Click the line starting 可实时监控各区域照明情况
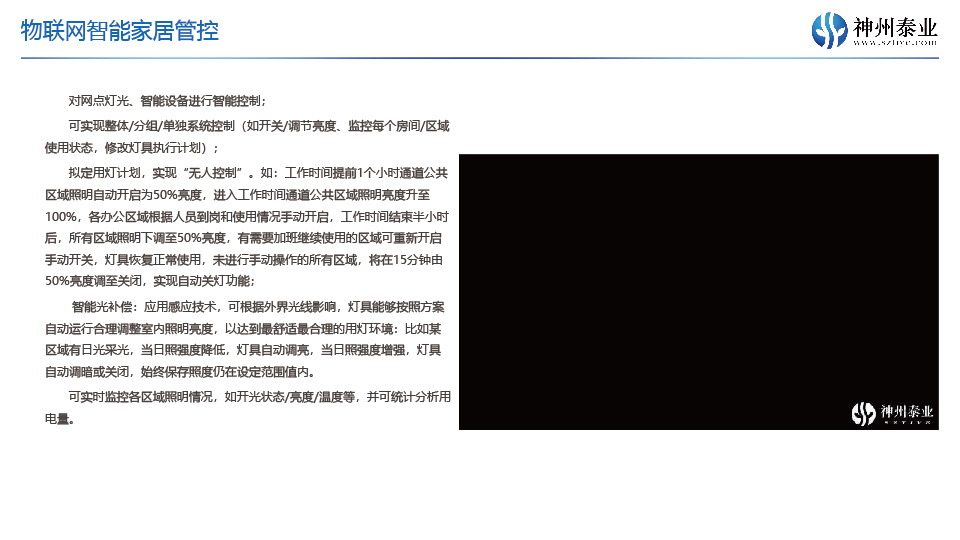The height and width of the screenshot is (540, 960). 260,397
